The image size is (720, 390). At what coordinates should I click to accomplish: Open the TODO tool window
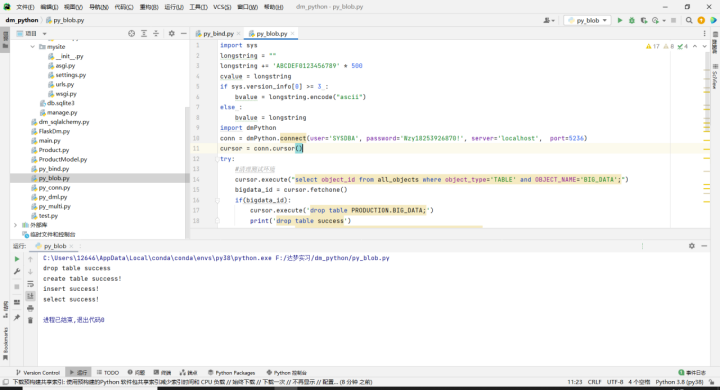[108, 373]
